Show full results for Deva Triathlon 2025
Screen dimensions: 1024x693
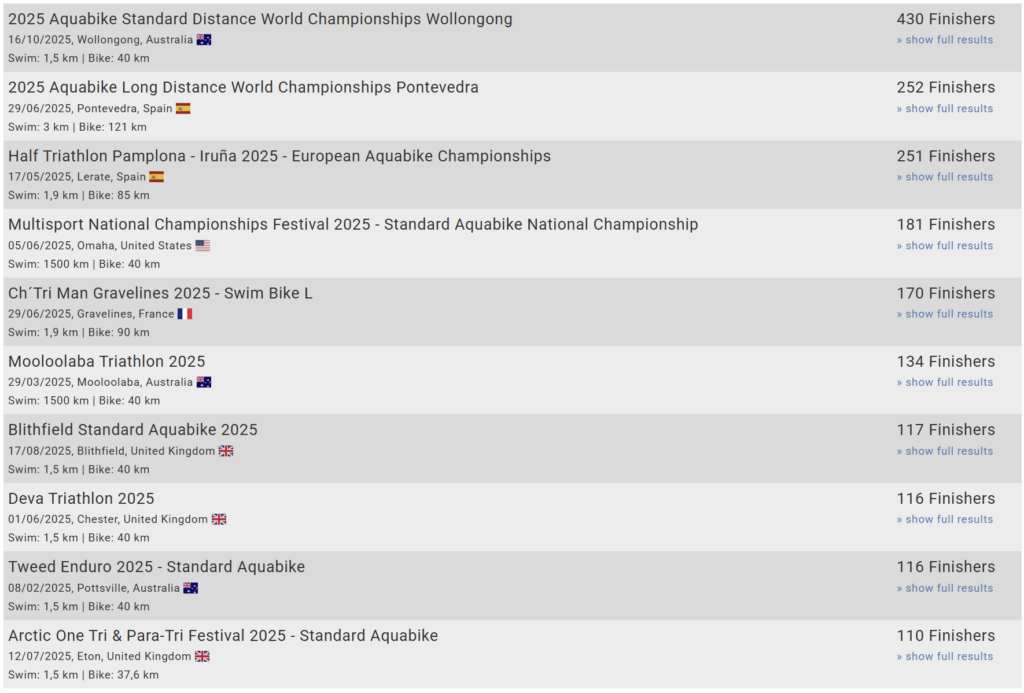click(945, 519)
